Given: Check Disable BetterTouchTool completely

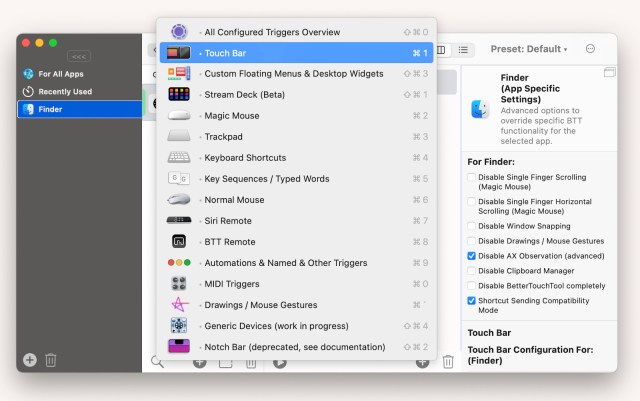Looking at the screenshot, I should [x=471, y=285].
